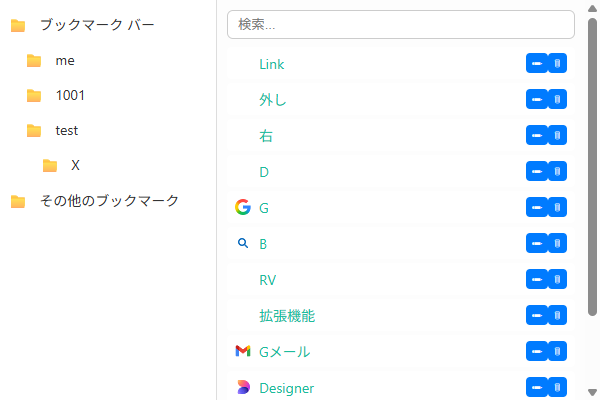The image size is (600, 400).
Task: Click the edit icon for 拡張機能 bookmark
Action: (536, 316)
